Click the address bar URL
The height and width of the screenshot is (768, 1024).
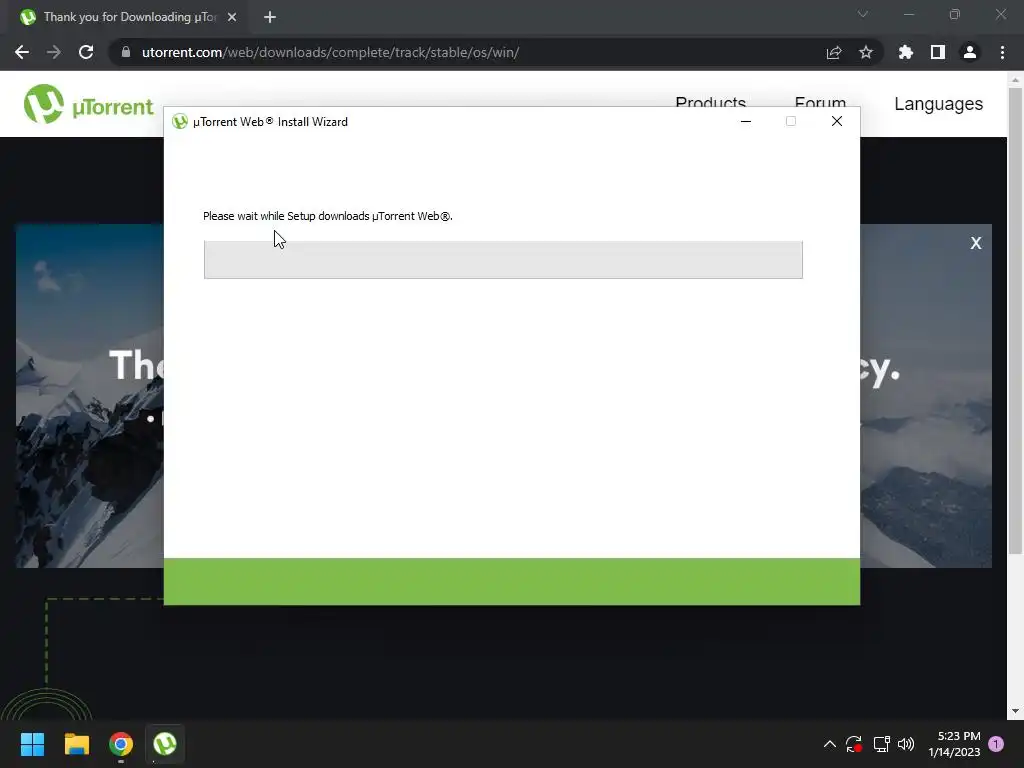point(330,52)
